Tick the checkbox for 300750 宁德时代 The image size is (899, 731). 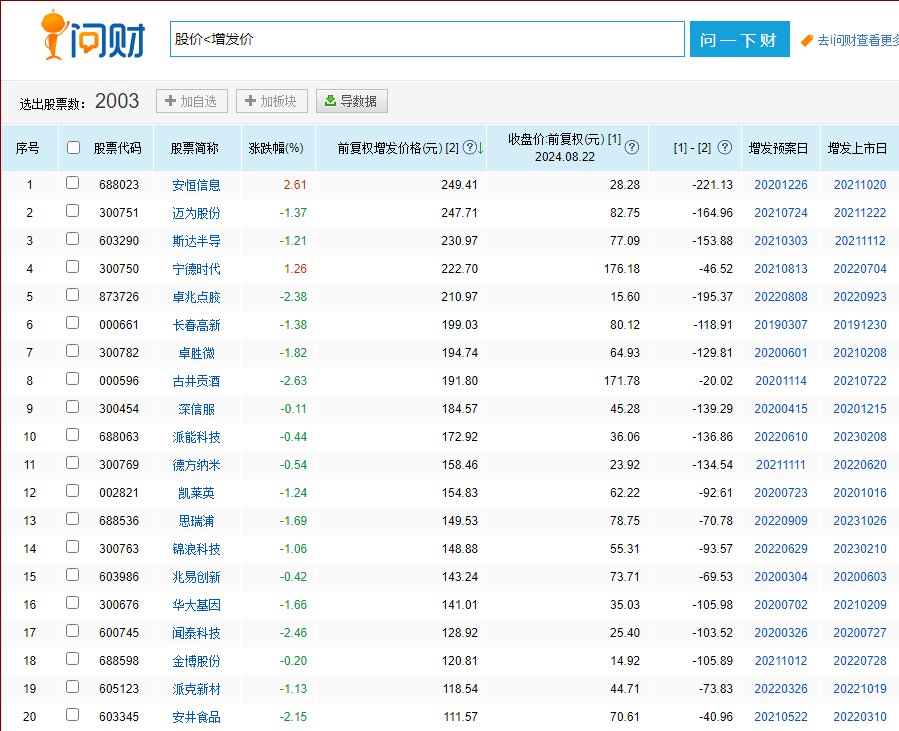click(x=72, y=267)
